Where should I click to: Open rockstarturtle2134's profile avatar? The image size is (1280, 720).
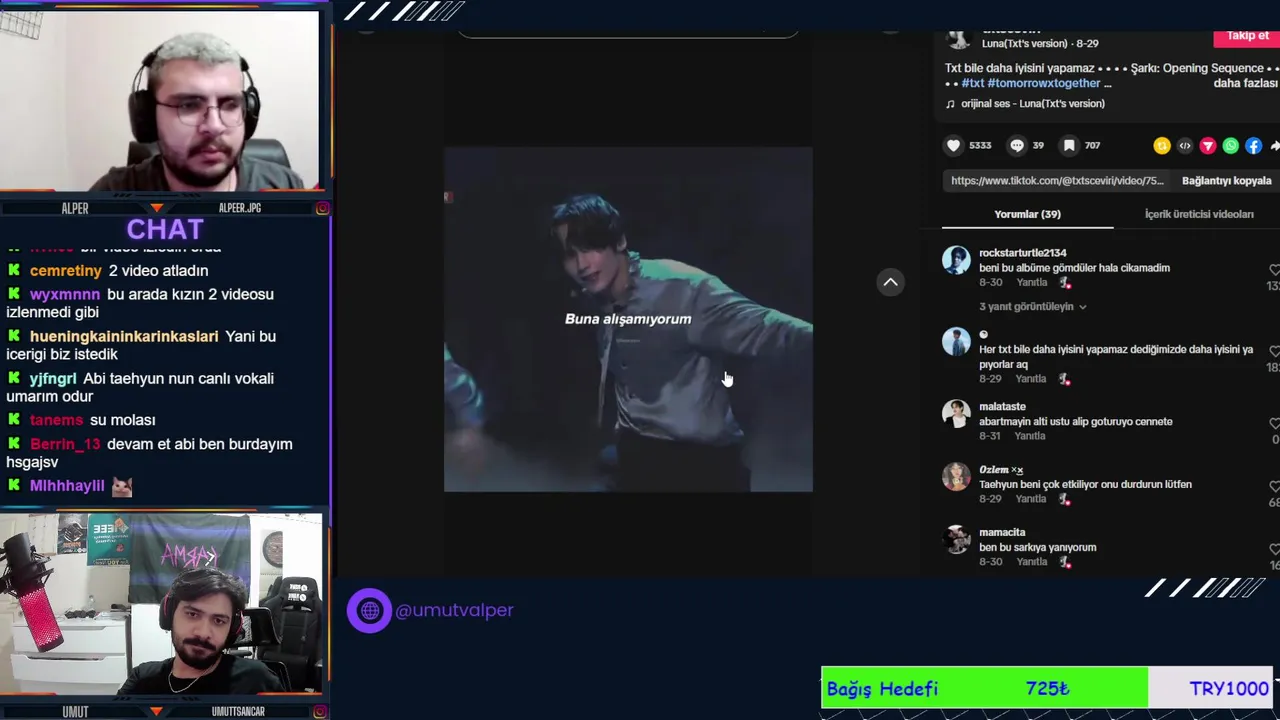(x=956, y=261)
